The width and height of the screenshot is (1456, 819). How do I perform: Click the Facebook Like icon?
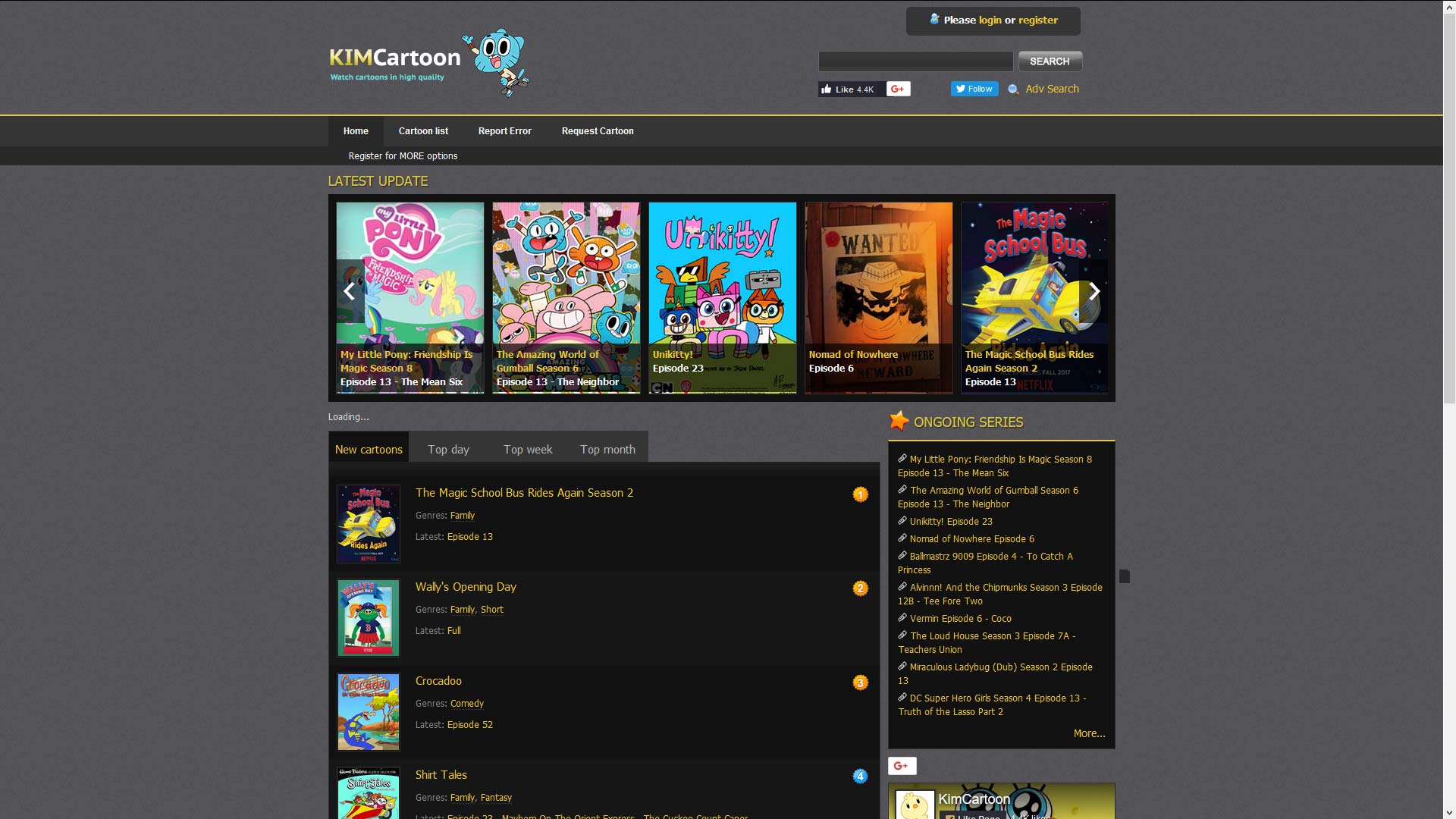pyautogui.click(x=829, y=89)
